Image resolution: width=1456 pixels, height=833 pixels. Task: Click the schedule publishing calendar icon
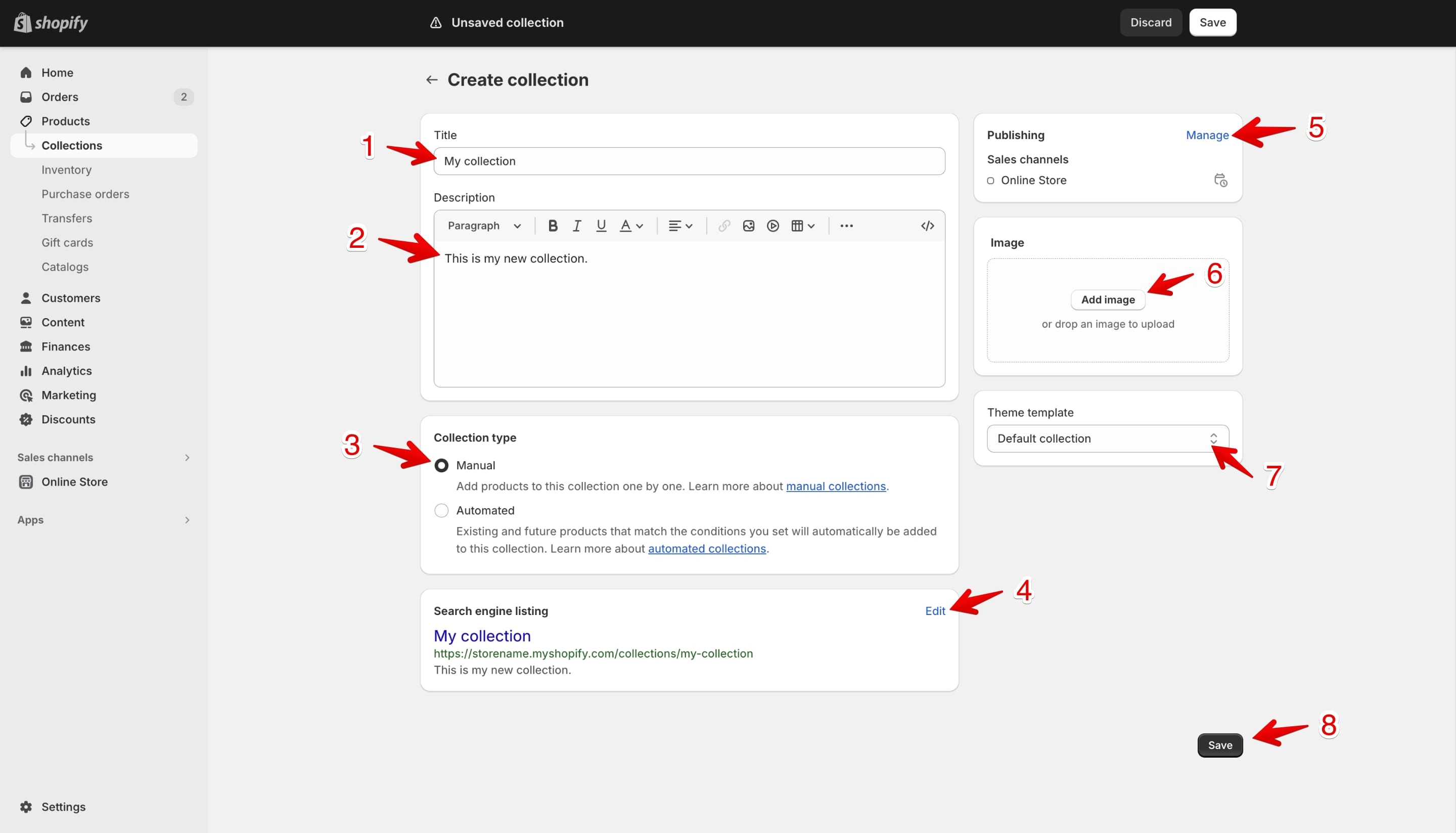click(x=1220, y=180)
